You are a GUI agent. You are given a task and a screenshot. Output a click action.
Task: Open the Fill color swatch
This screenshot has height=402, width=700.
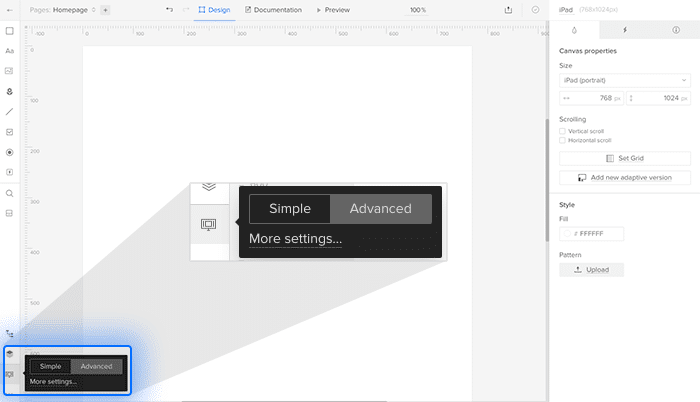tap(567, 234)
